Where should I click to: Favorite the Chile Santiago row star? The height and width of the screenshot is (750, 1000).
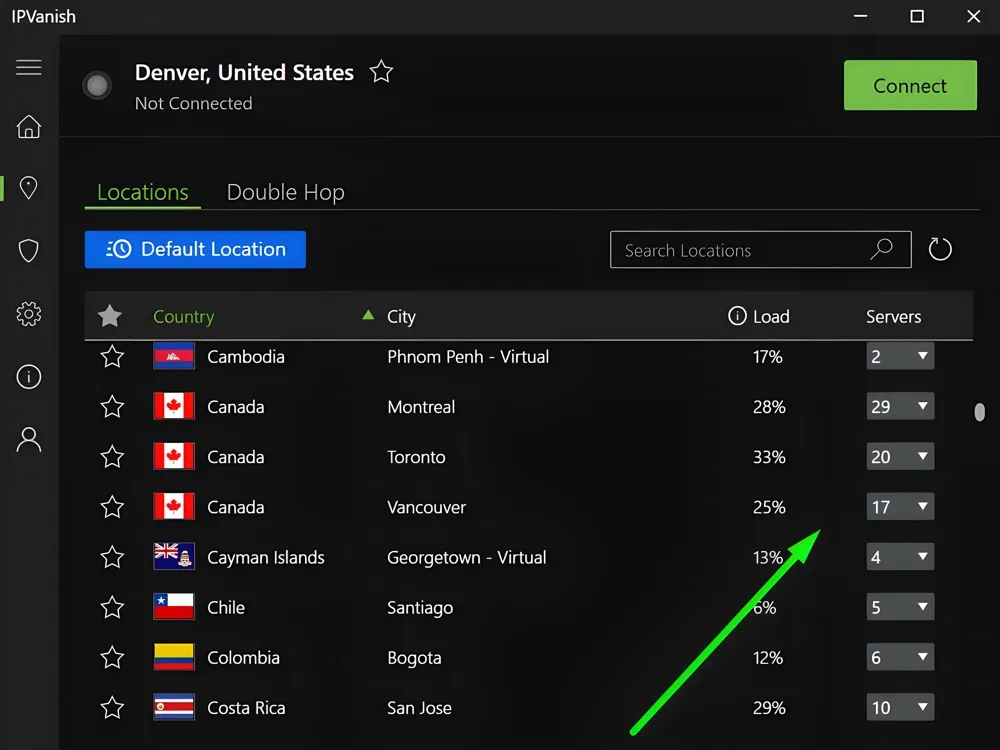[x=112, y=607]
